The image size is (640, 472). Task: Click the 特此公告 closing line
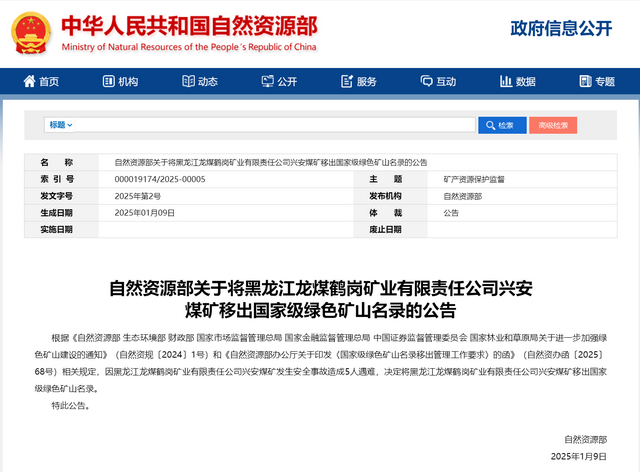click(71, 405)
